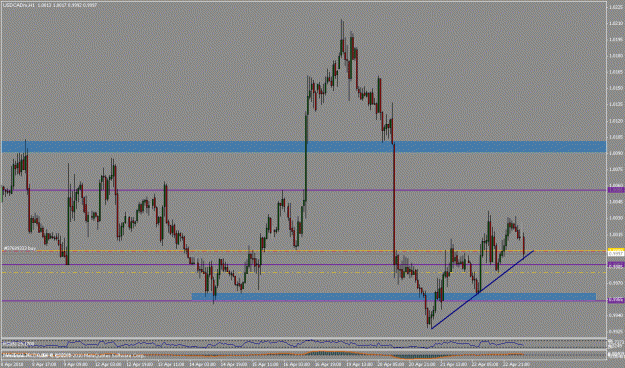Click the tall green breakout candle

[x=306, y=157]
